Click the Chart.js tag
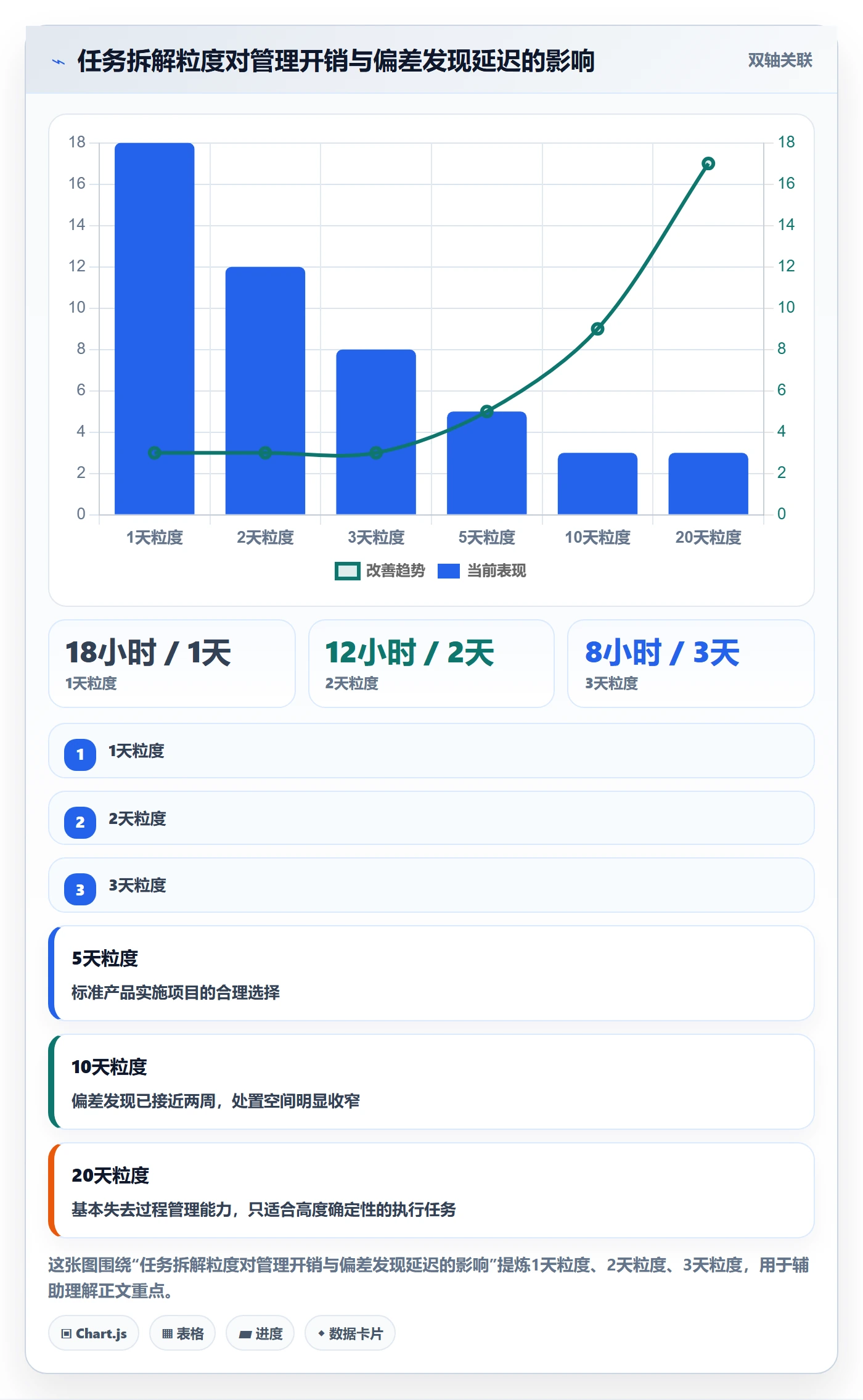The width and height of the screenshot is (863, 1400). (x=94, y=1333)
